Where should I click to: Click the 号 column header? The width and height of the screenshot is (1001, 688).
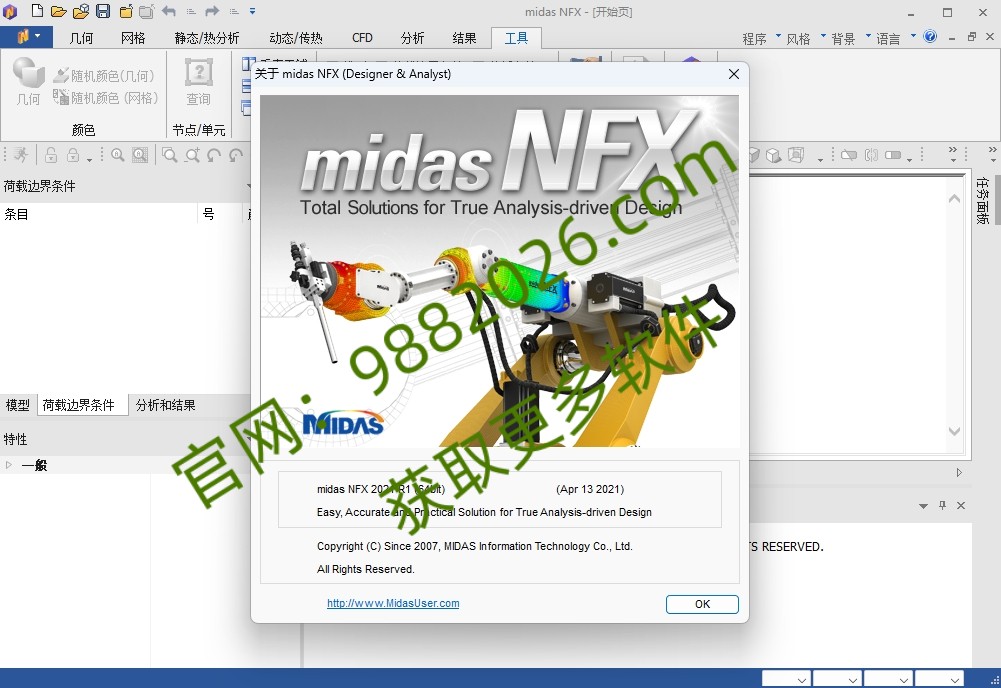pos(220,214)
